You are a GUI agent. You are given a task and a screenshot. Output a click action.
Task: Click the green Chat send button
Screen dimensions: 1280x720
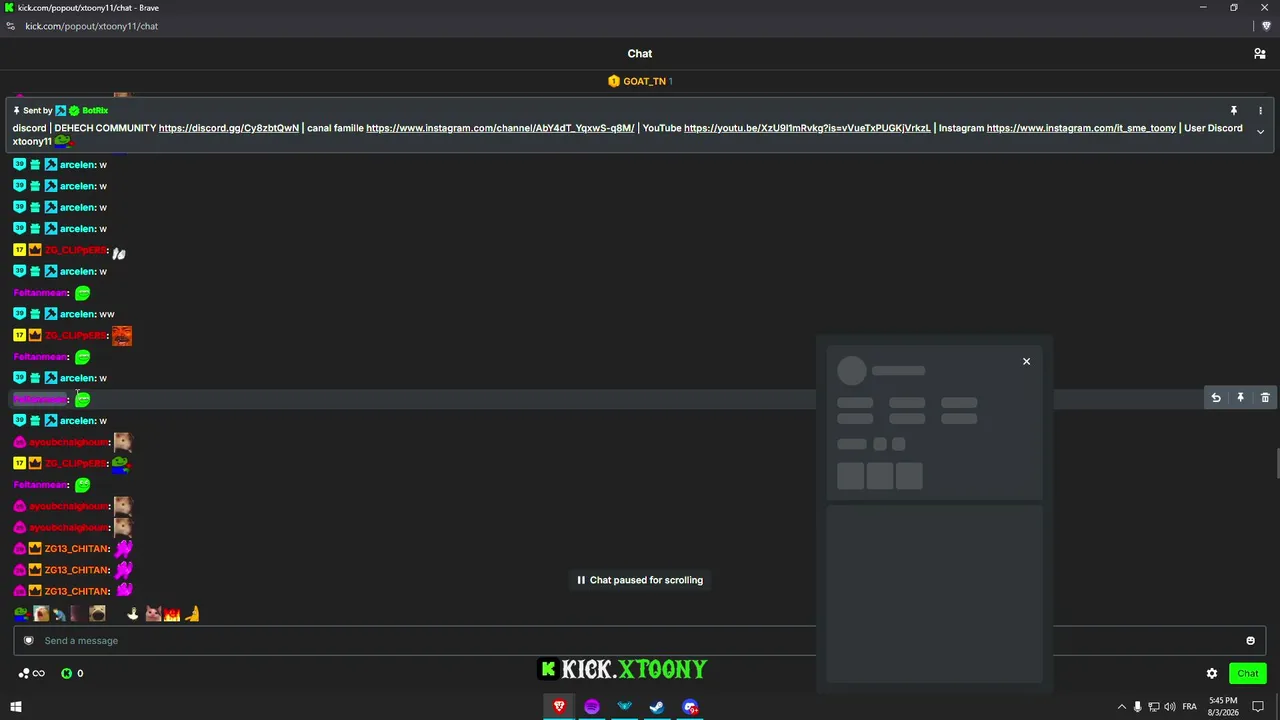coord(1248,673)
